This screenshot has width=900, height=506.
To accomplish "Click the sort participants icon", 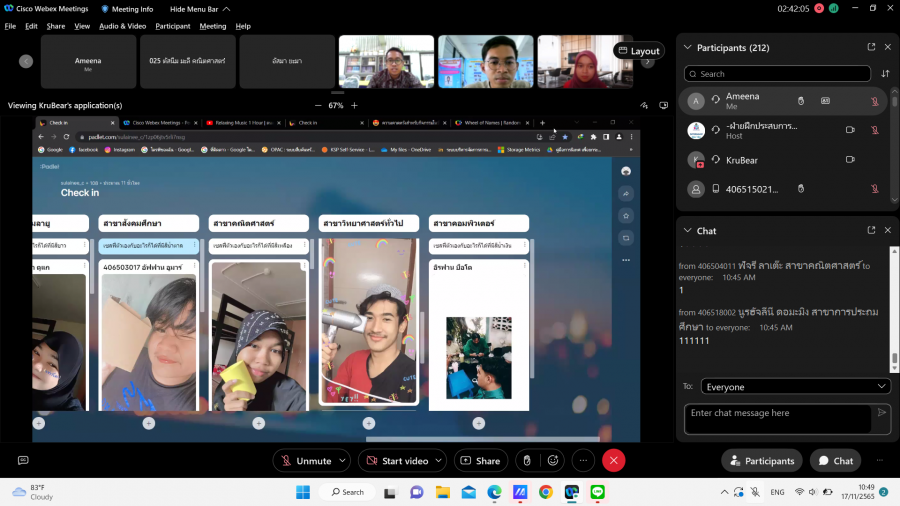I will click(885, 74).
